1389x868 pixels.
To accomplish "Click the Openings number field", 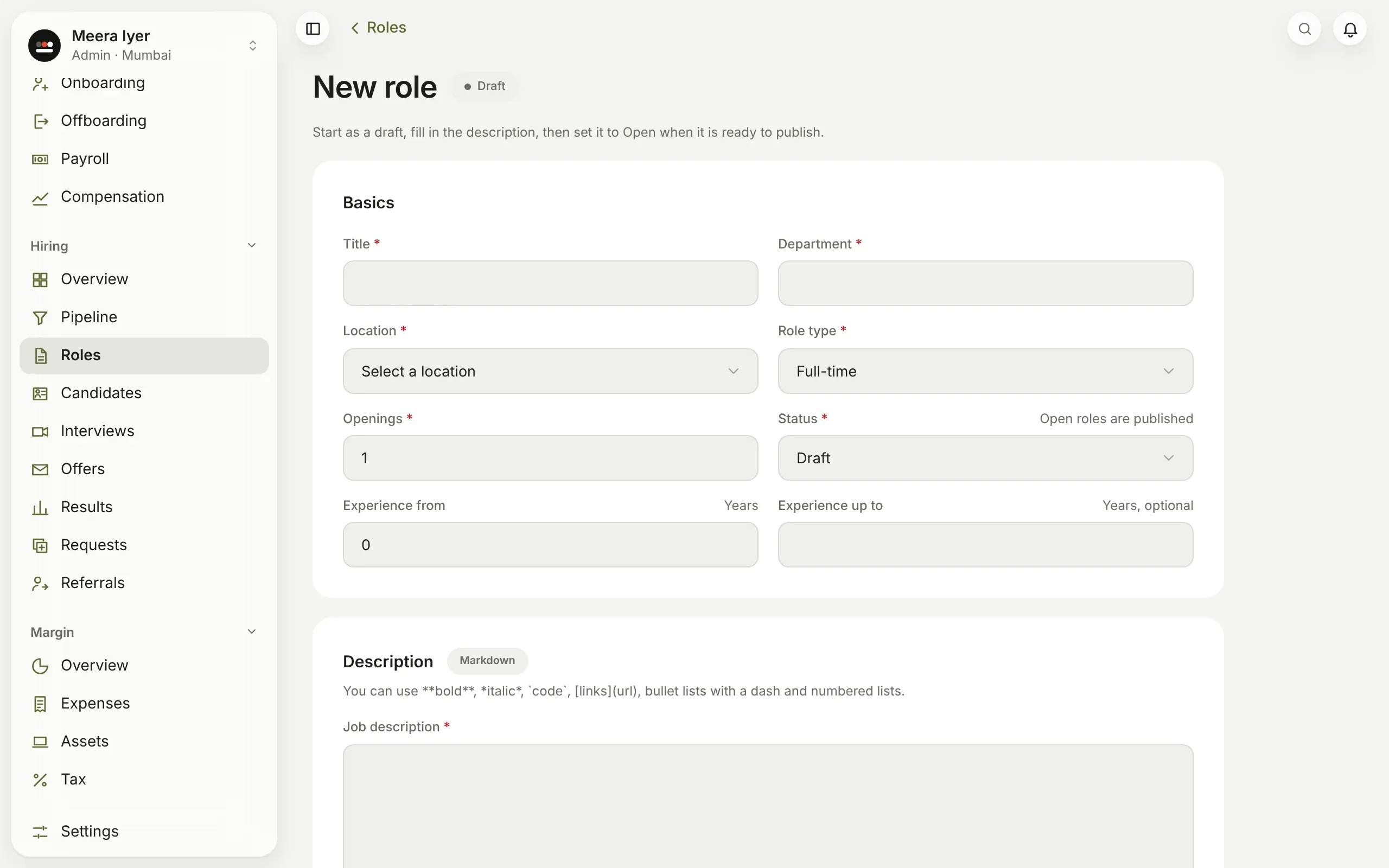I will tap(550, 457).
